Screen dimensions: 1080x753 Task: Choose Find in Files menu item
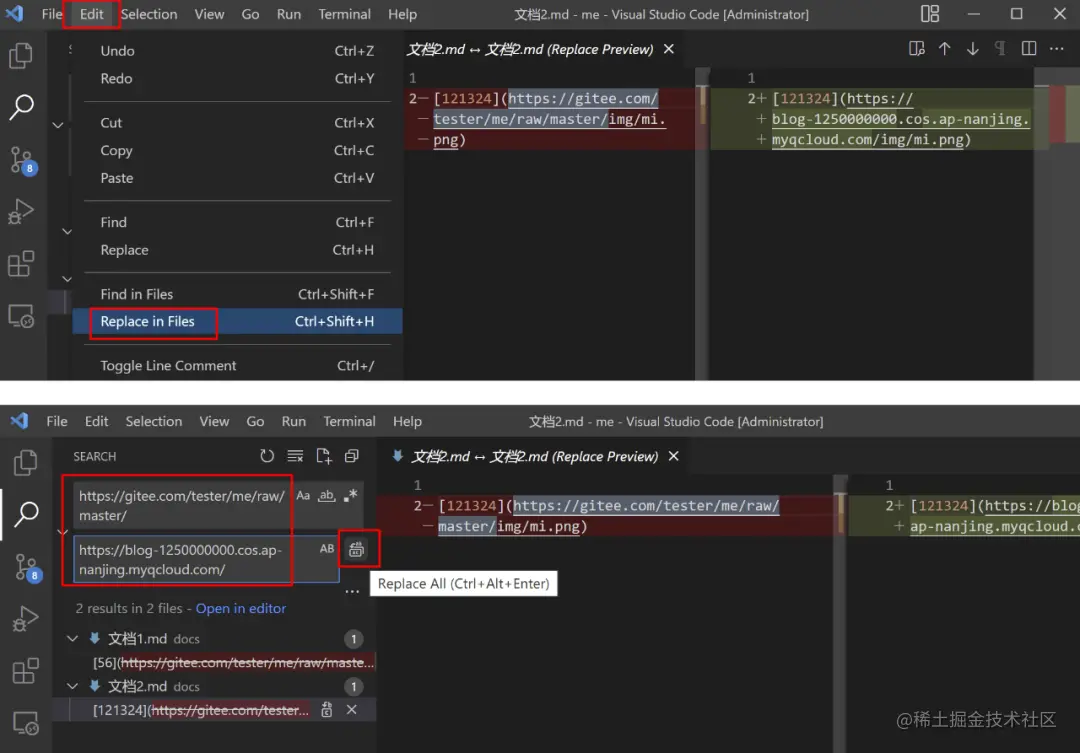(237, 294)
